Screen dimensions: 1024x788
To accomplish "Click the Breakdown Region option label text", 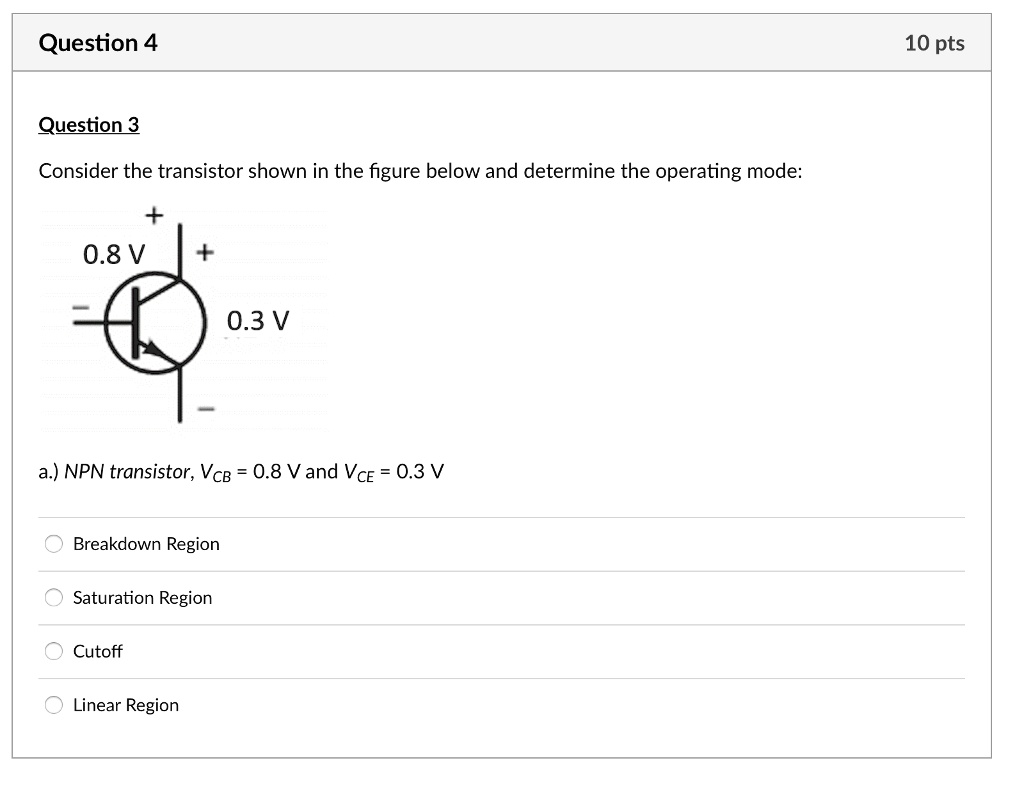I will (x=146, y=543).
